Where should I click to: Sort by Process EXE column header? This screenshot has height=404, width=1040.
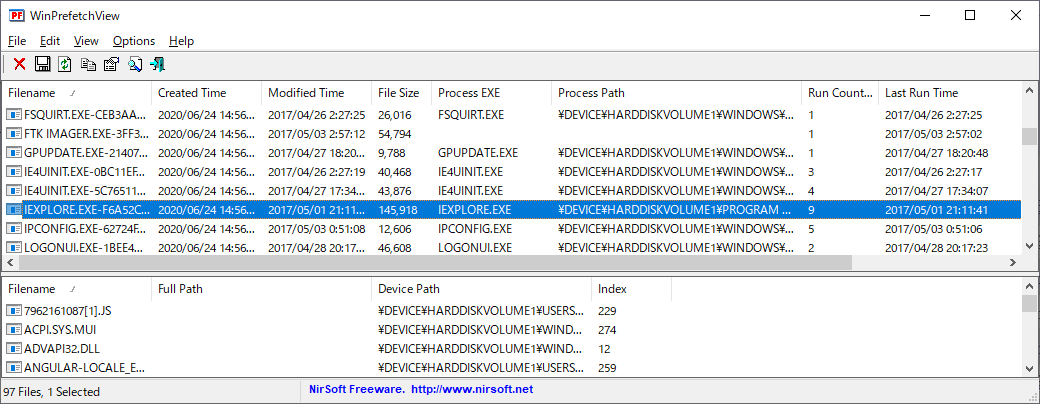tap(491, 93)
